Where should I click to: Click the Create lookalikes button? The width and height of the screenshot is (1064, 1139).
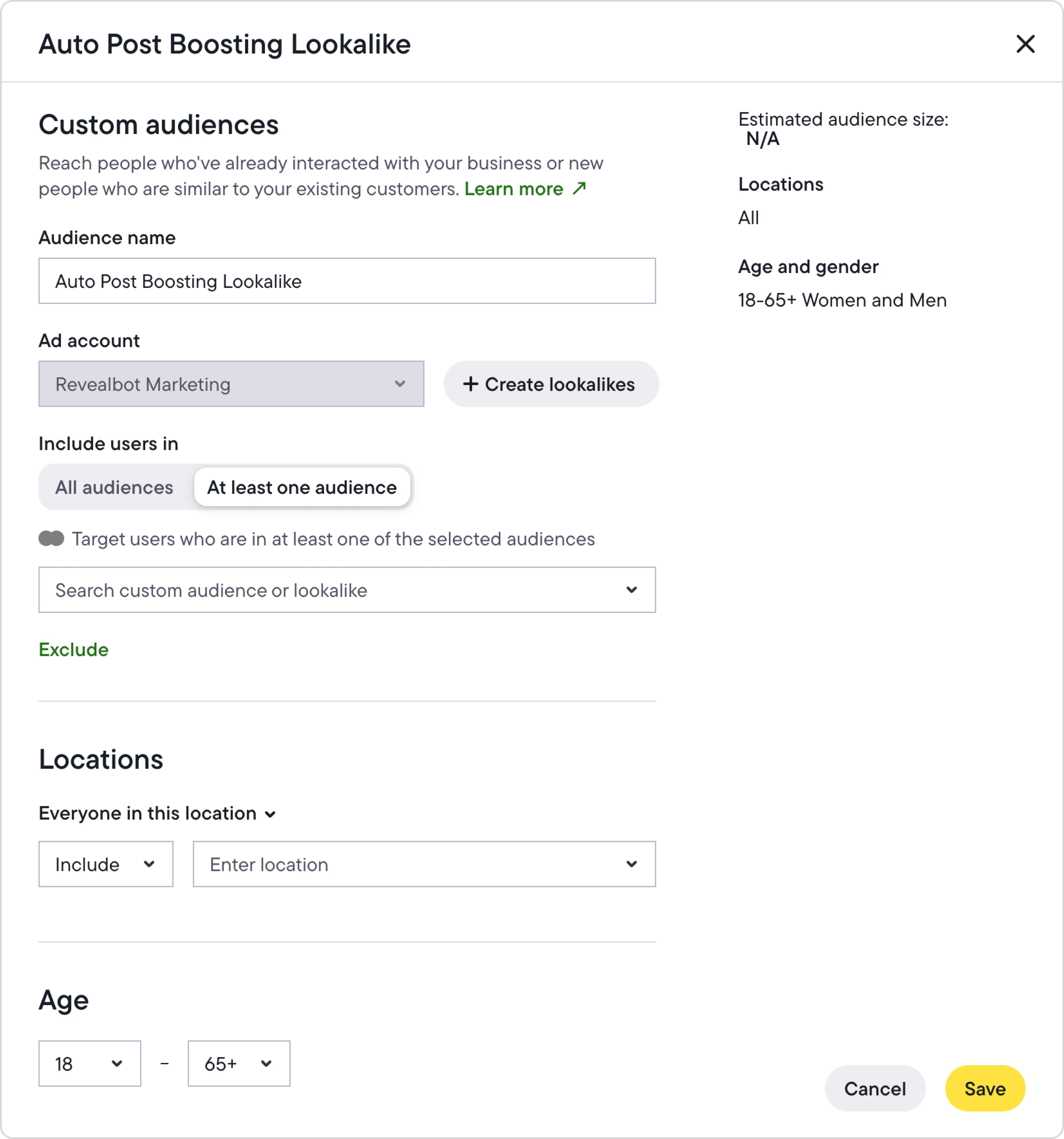point(551,384)
